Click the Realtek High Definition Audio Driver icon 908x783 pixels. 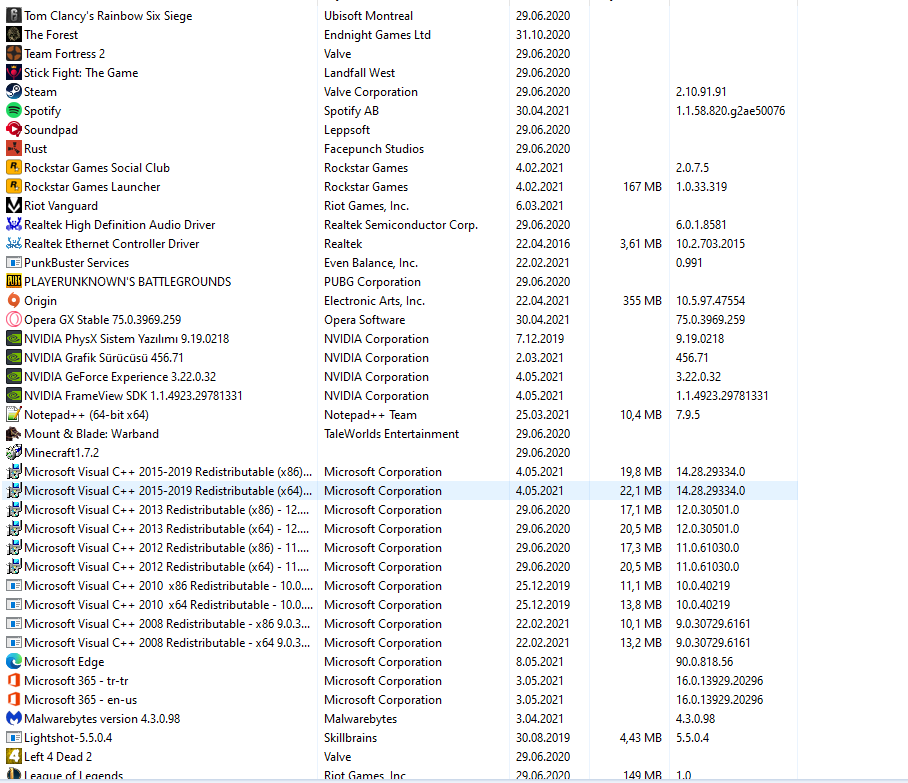coord(14,225)
